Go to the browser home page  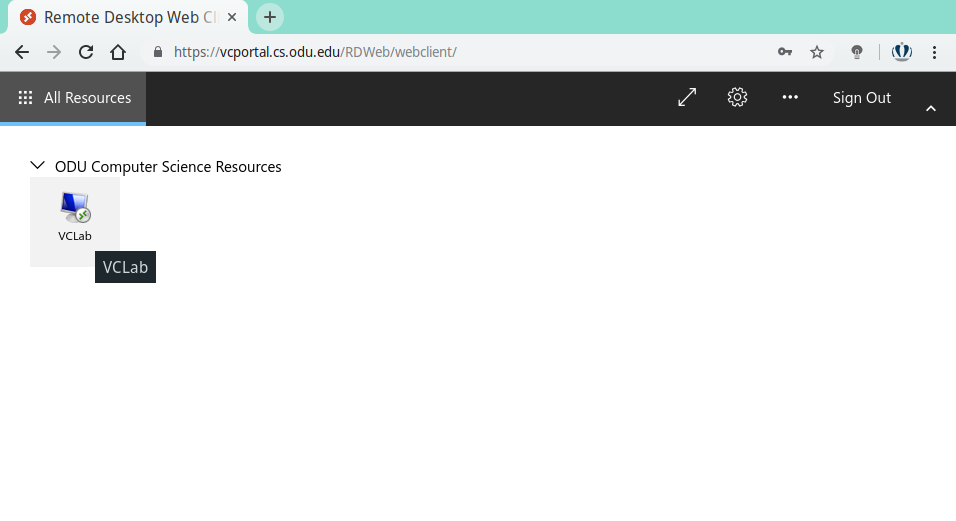(118, 52)
